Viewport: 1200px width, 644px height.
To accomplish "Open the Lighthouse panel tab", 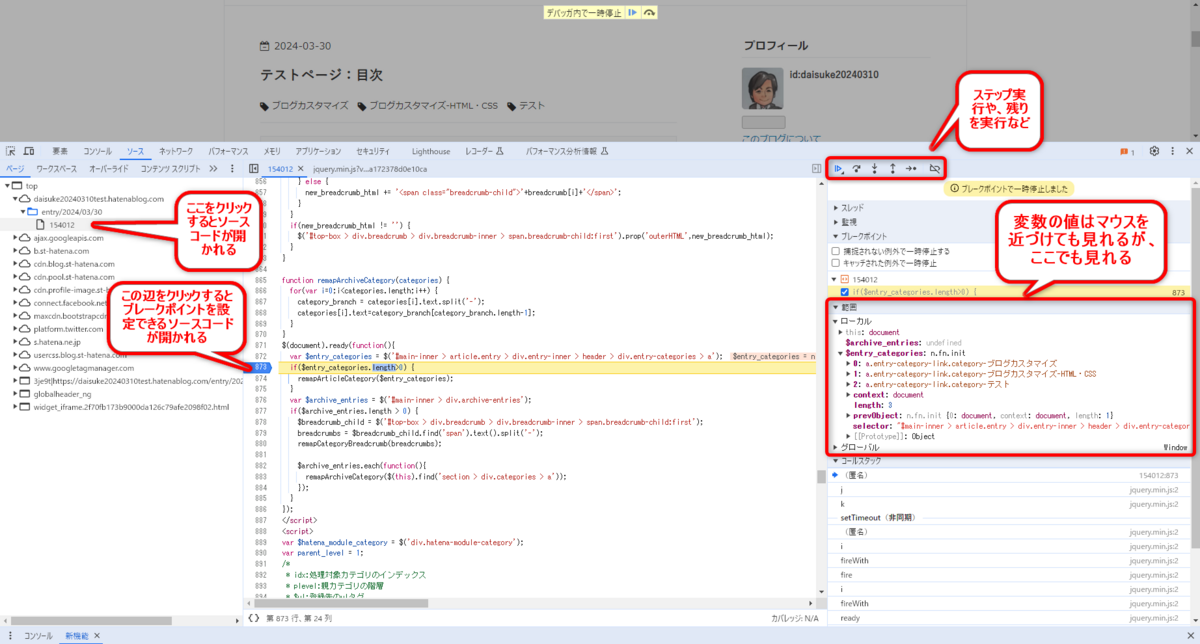I will tap(431, 152).
